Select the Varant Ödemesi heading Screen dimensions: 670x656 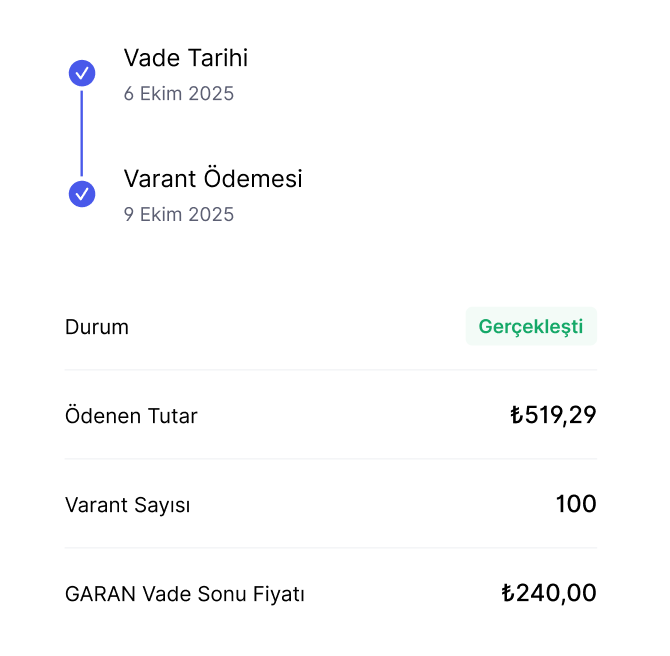point(213,179)
